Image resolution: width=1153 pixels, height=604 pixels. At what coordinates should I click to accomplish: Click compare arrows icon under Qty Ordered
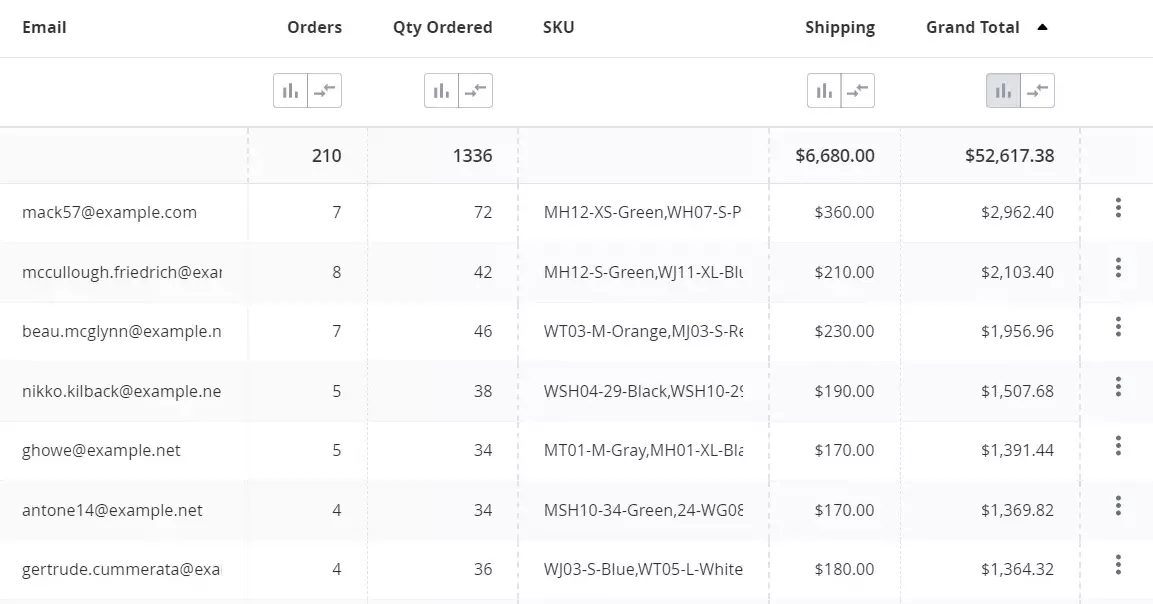click(475, 91)
